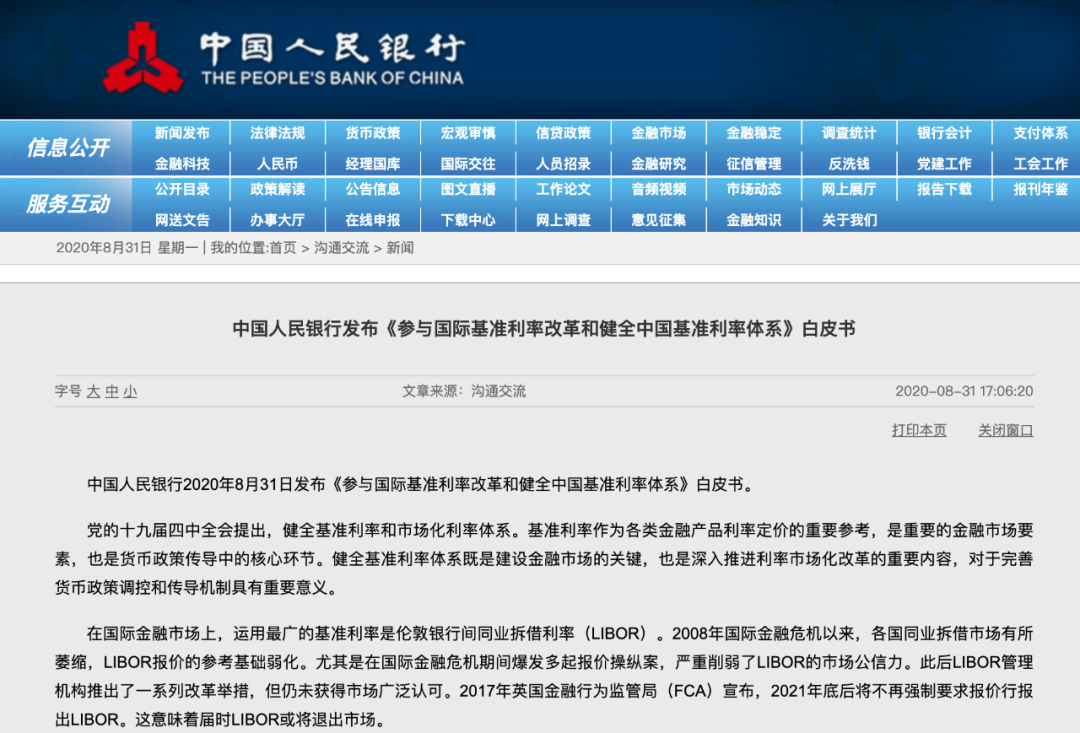Viewport: 1080px width, 733px height.
Task: Click 首页 in the breadcrumb trail
Action: 283,247
